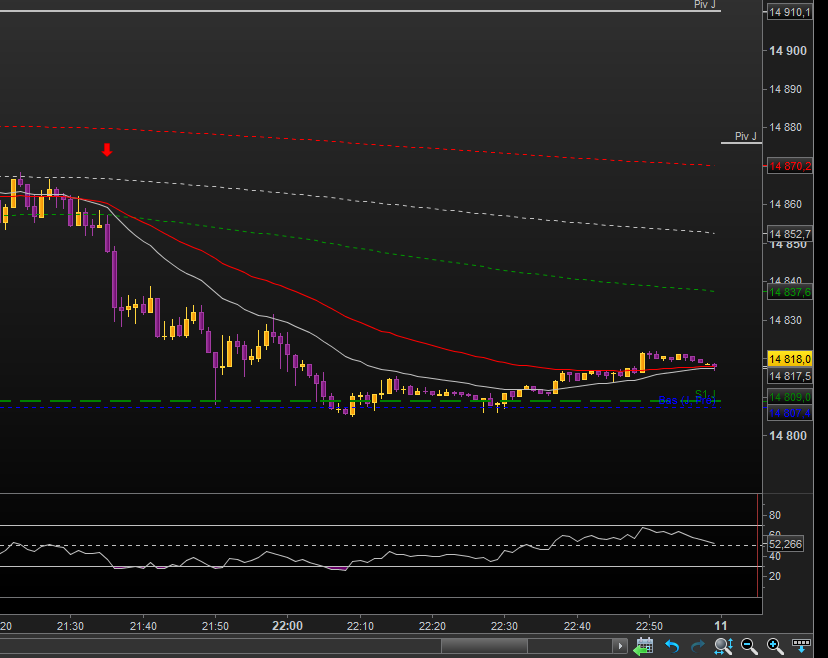Click the 14 900 price axis label
The width and height of the screenshot is (828, 658).
tap(788, 51)
